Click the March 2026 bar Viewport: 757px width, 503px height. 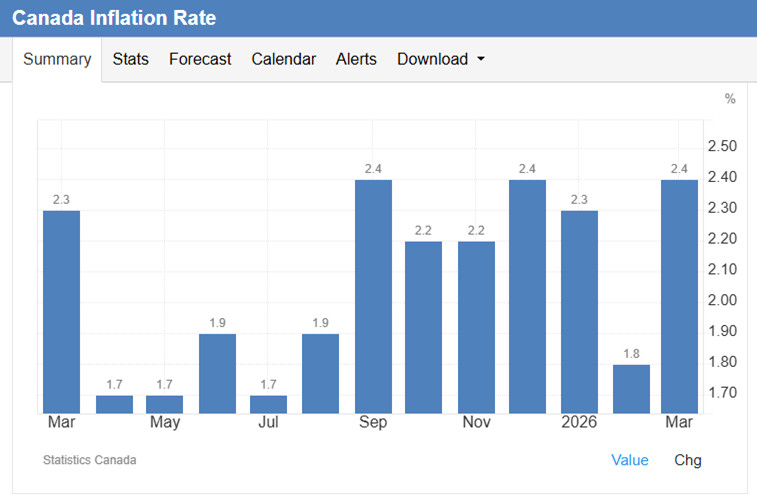[x=679, y=296]
